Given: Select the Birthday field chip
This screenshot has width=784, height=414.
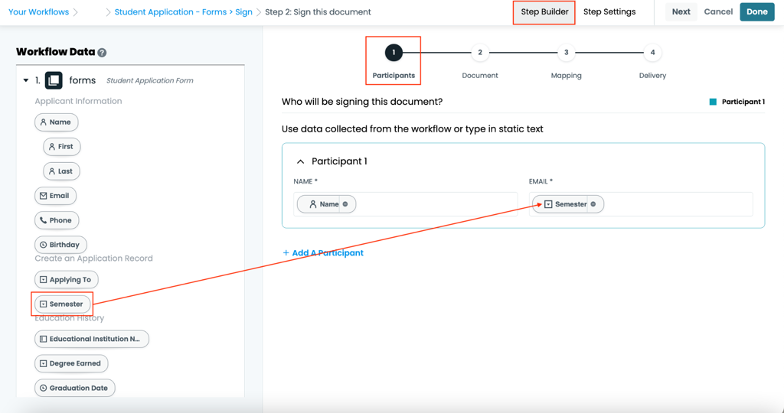Looking at the screenshot, I should click(61, 244).
